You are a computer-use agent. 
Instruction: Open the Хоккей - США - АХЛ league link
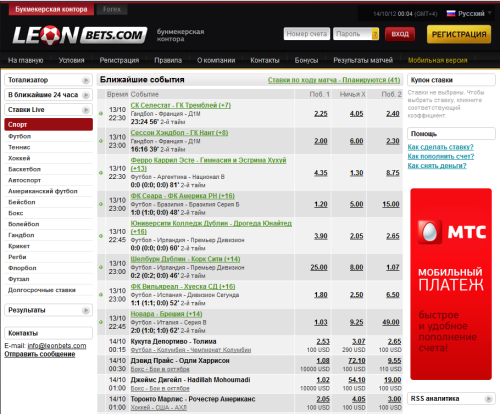(159, 408)
